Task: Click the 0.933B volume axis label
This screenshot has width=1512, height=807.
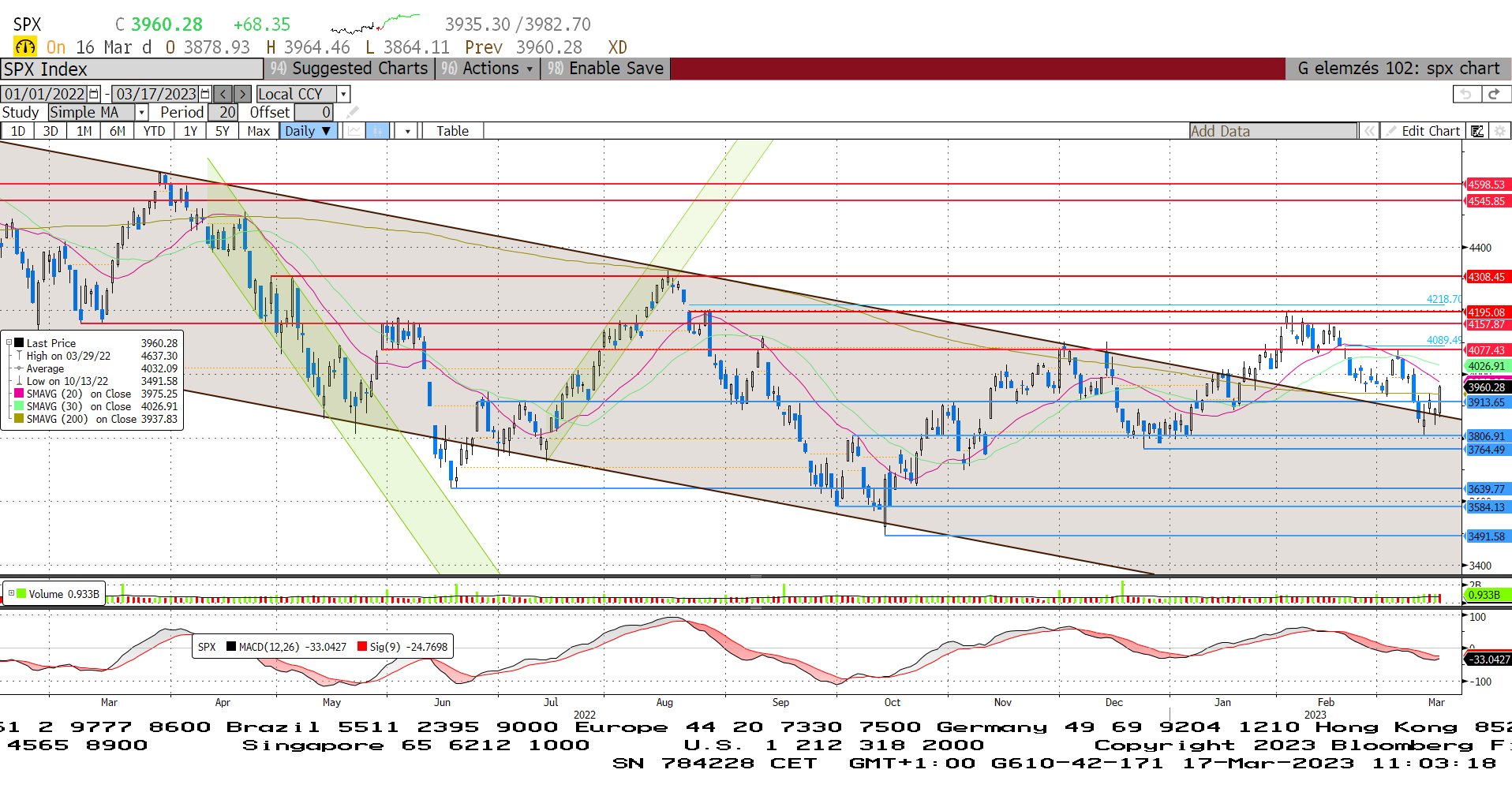Action: tap(1487, 595)
